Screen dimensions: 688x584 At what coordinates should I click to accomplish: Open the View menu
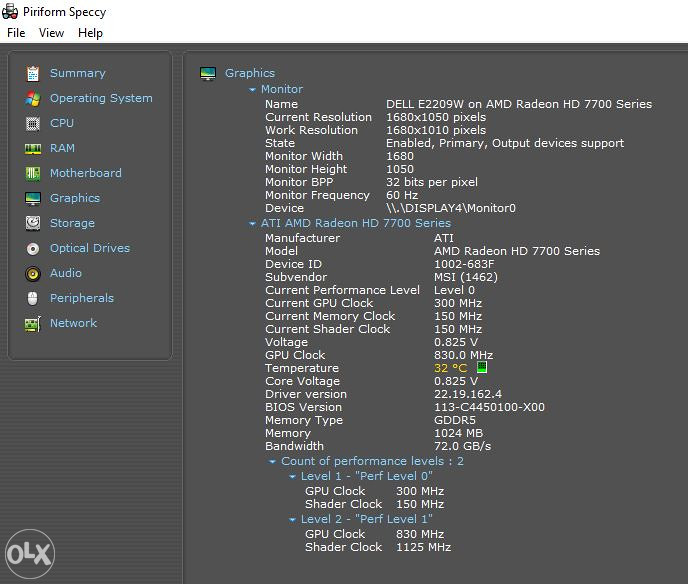[x=51, y=33]
